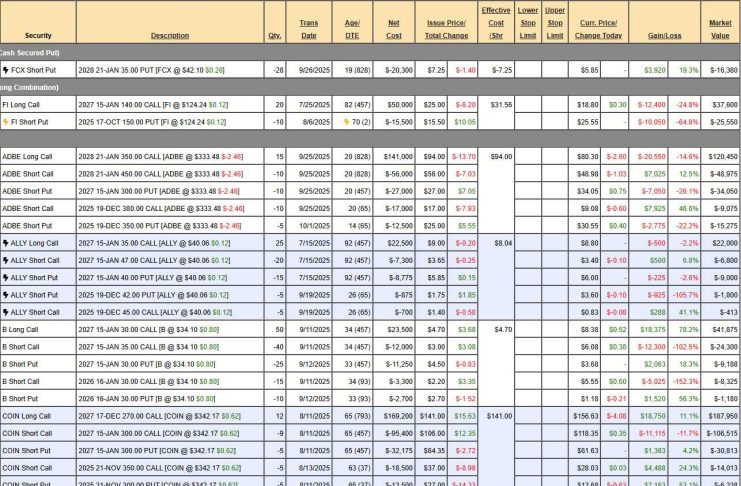Click the Age/DTE column header
The height and width of the screenshot is (486, 741).
(x=354, y=29)
